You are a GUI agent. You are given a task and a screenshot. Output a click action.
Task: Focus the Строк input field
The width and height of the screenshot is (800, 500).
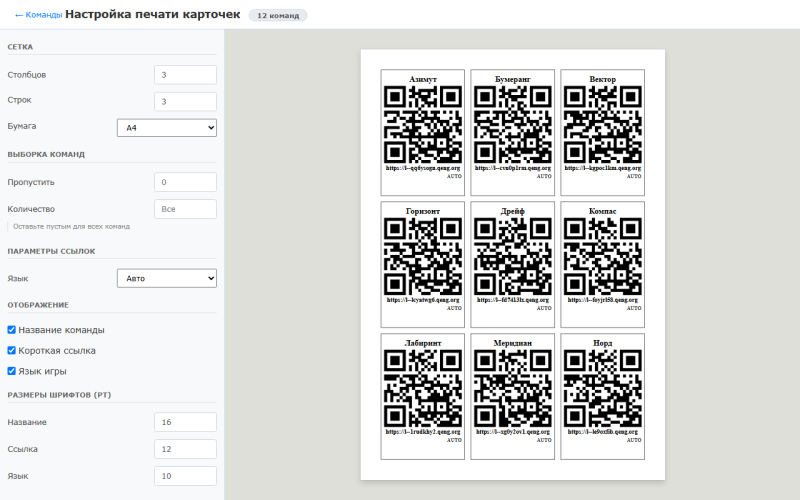185,102
